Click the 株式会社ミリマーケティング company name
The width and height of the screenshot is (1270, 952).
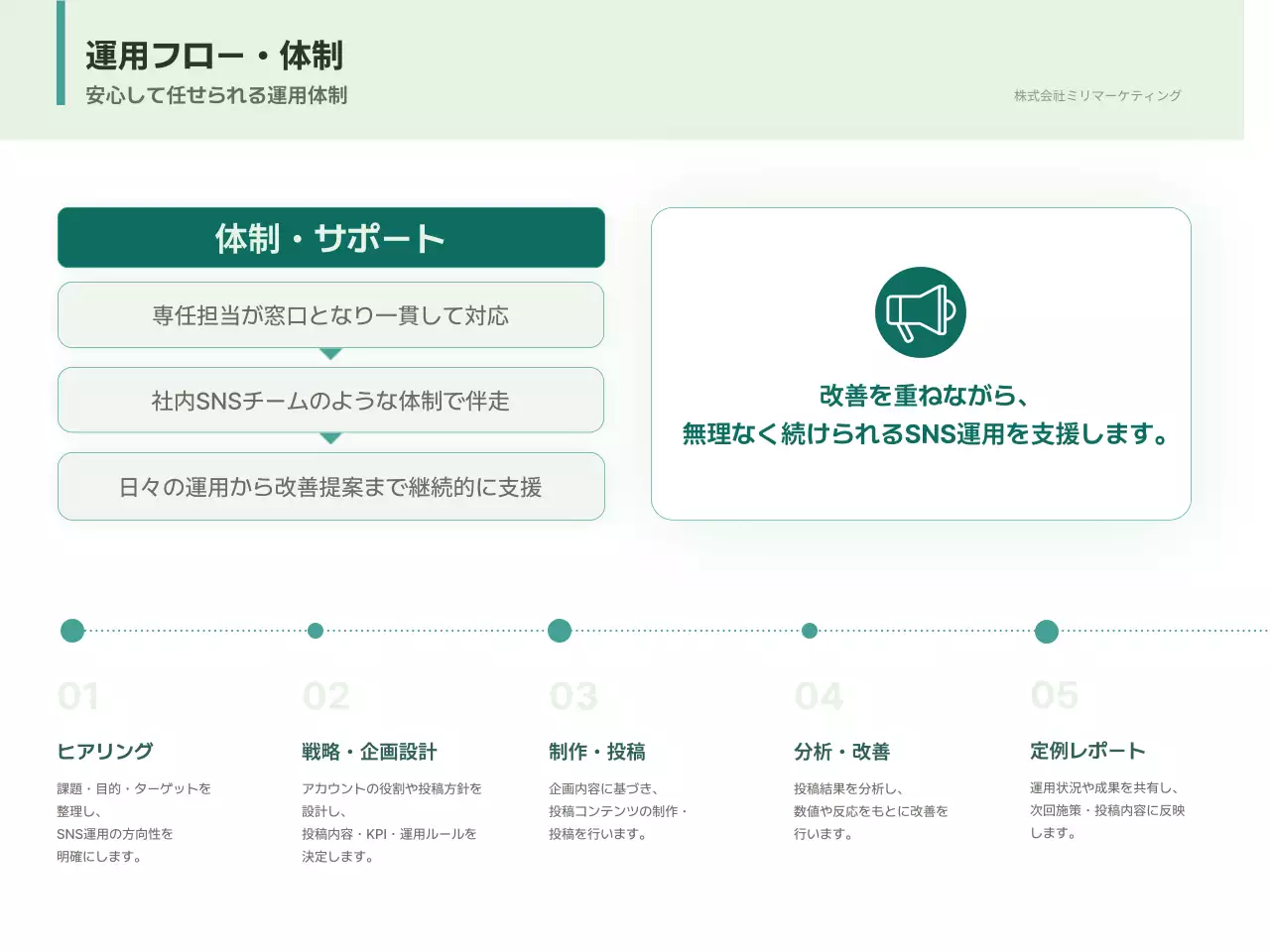point(1096,95)
